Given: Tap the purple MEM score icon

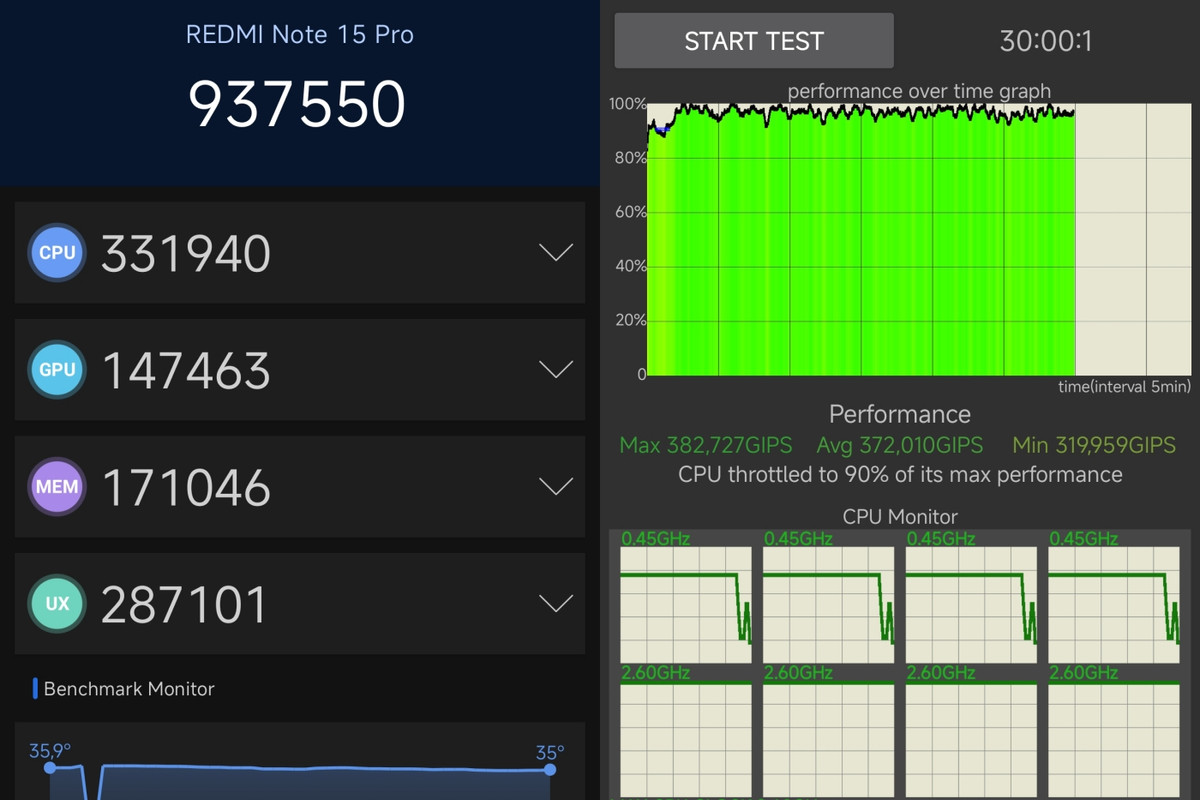Looking at the screenshot, I should point(57,487).
